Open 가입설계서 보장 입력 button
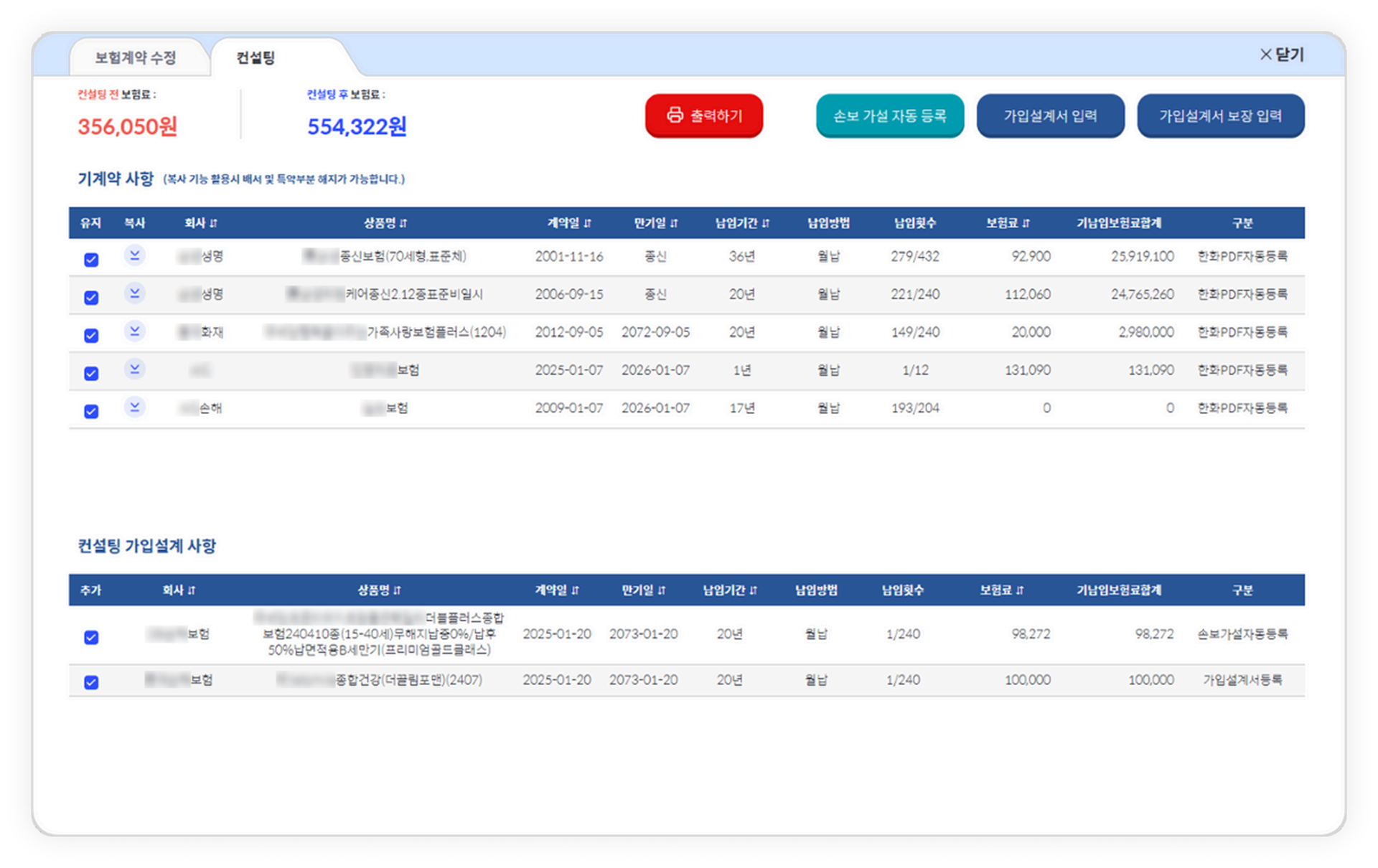Viewport: 1378px width, 868px height. coord(1221,115)
